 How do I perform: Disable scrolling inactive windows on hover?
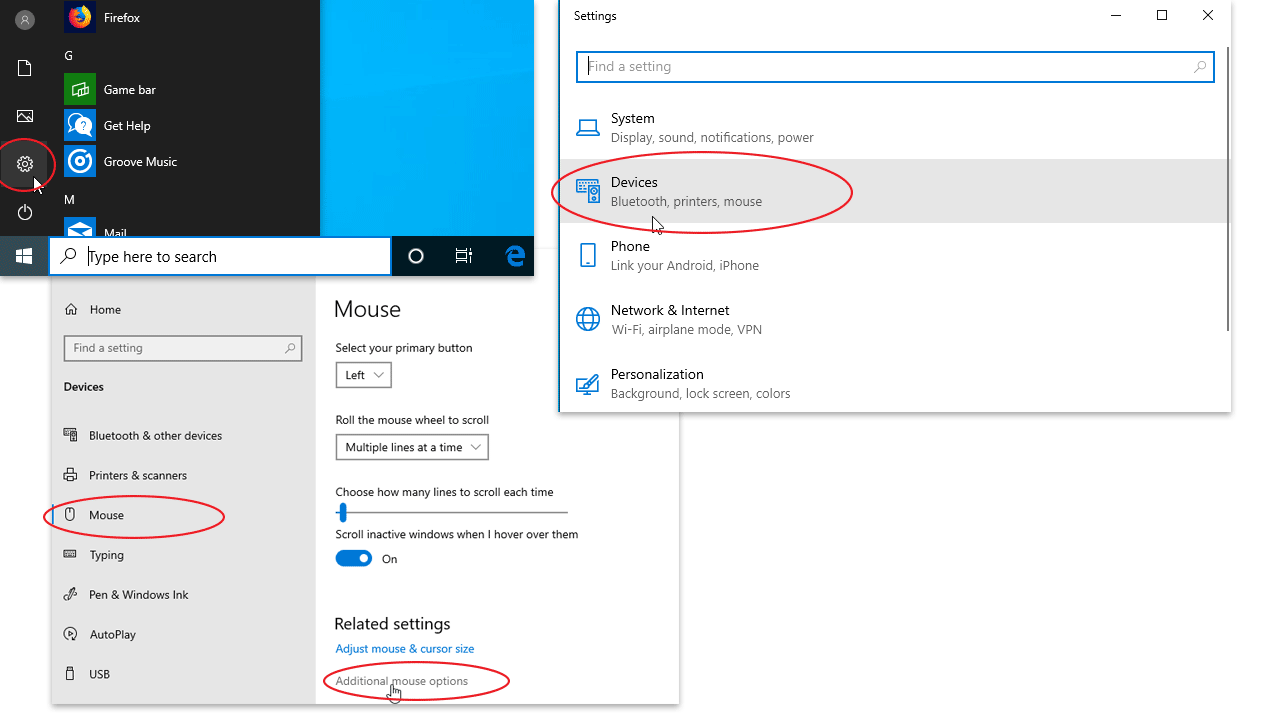pos(353,558)
